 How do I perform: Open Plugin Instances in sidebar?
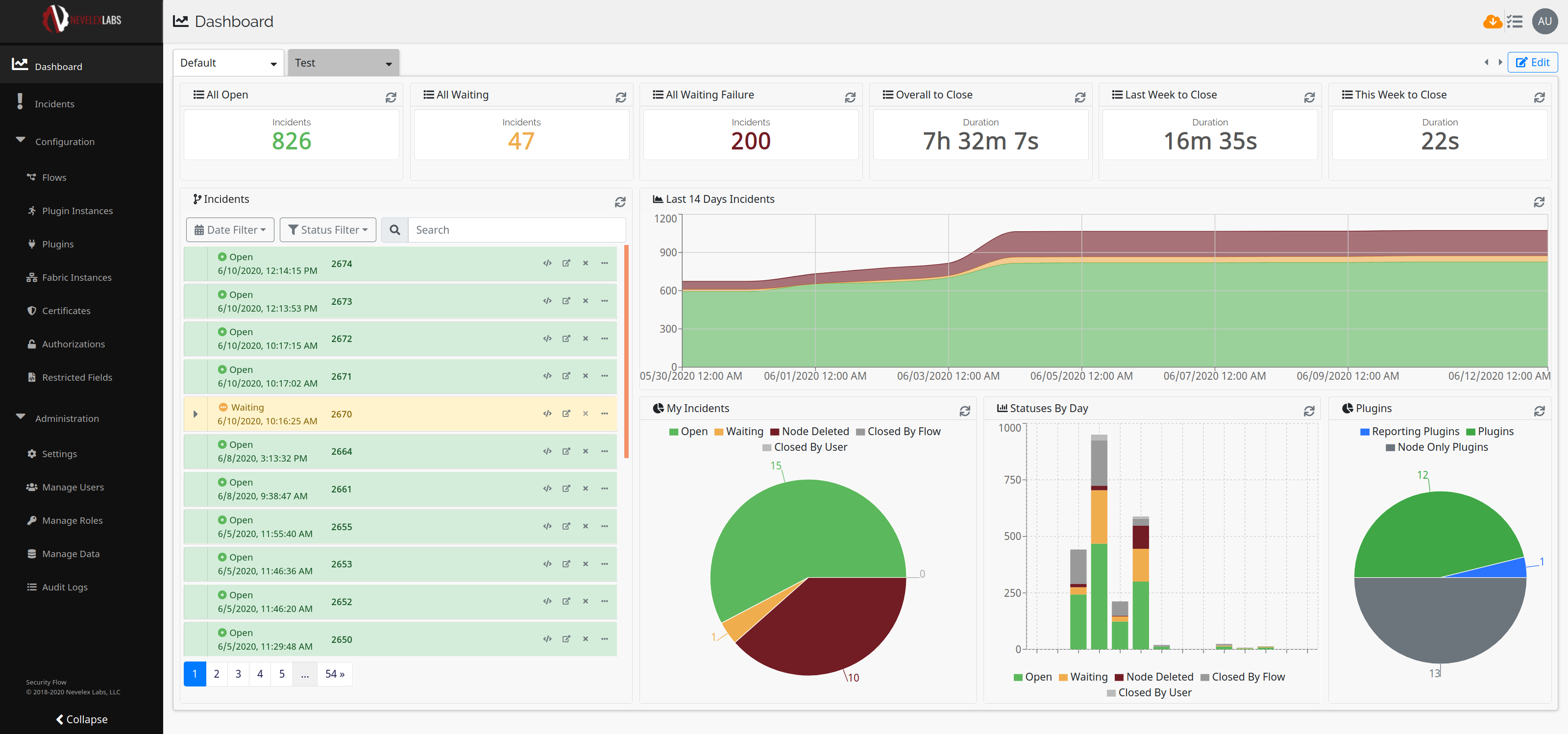(77, 211)
